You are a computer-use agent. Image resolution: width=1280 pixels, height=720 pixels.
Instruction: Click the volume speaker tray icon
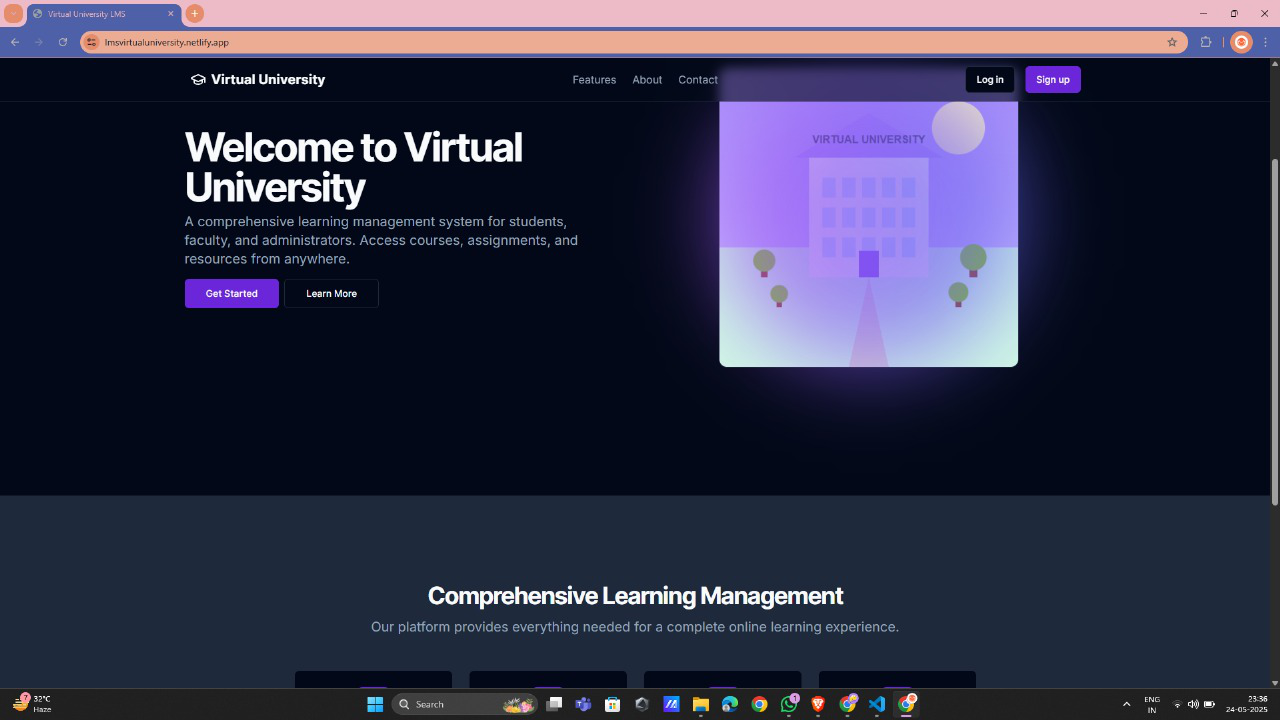[1193, 705]
